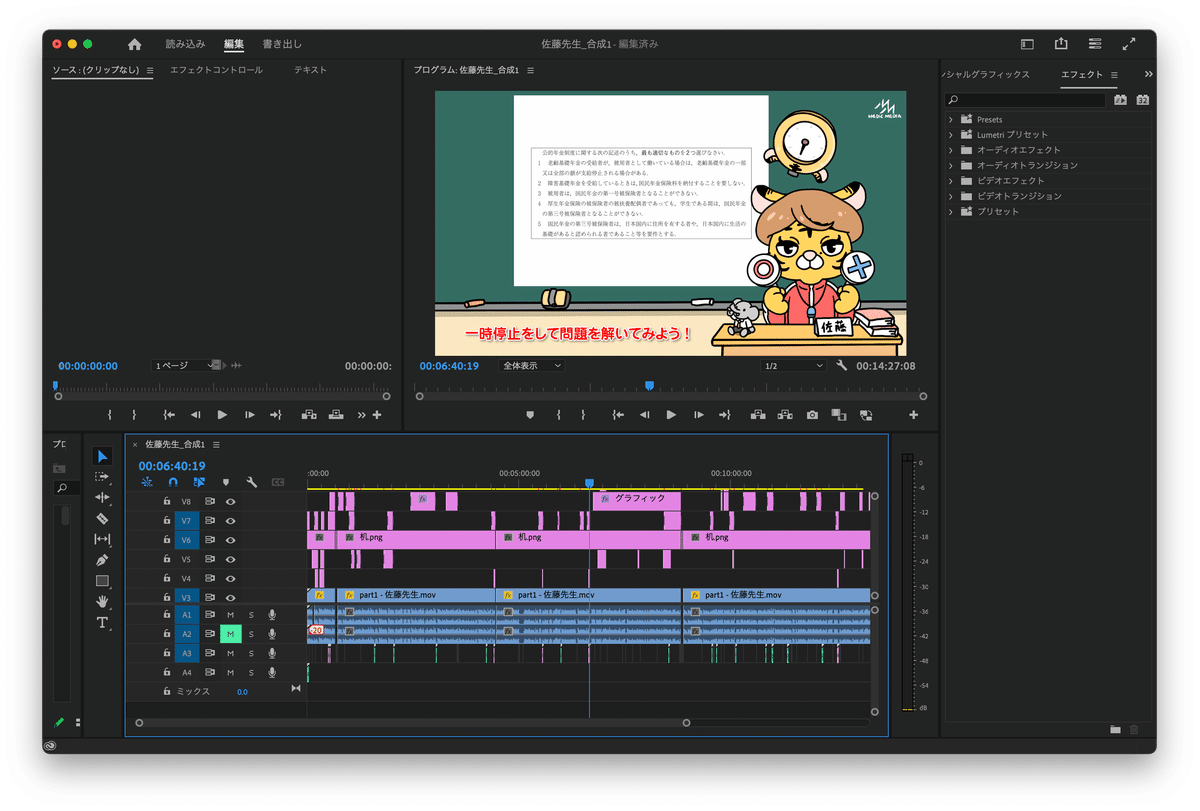Screen dimensions: 1200x811
Task: Step forward one frame in Program monitor
Action: (698, 415)
